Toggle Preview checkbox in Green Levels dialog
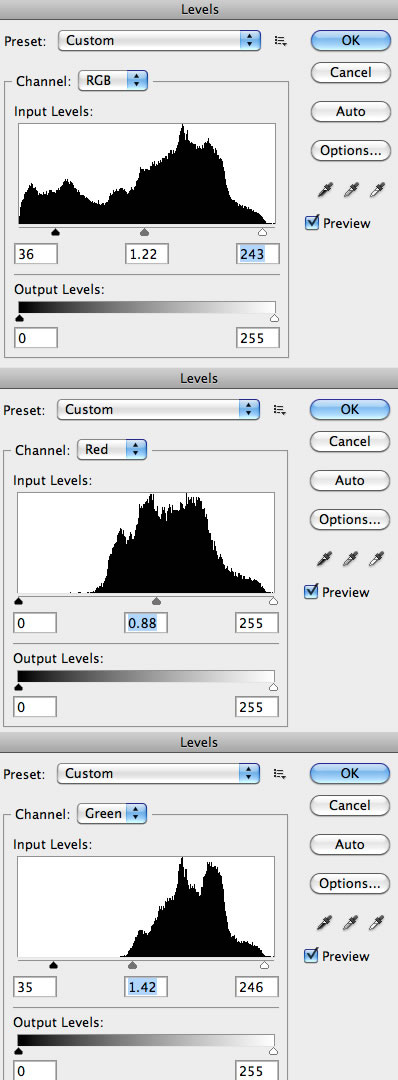Viewport: 398px width, 1080px height. tap(311, 955)
